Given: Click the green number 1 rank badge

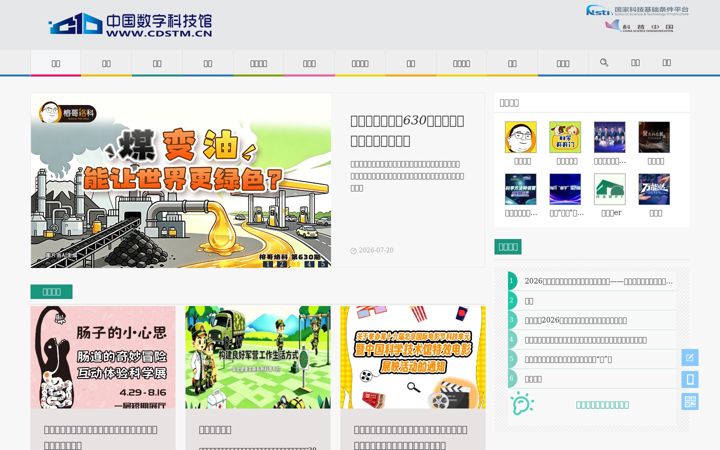Looking at the screenshot, I should (x=512, y=281).
